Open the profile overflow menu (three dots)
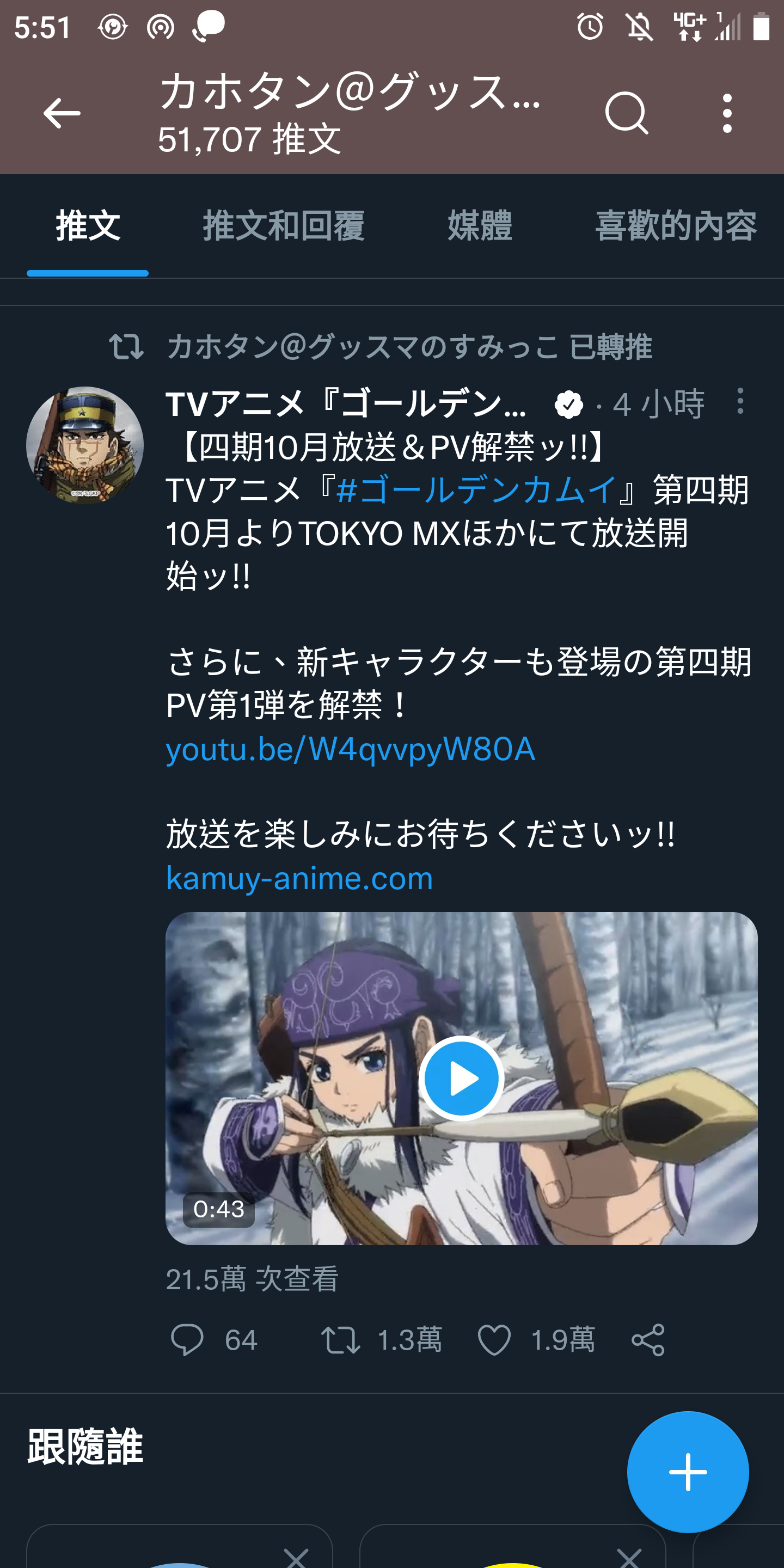784x1568 pixels. (x=727, y=113)
